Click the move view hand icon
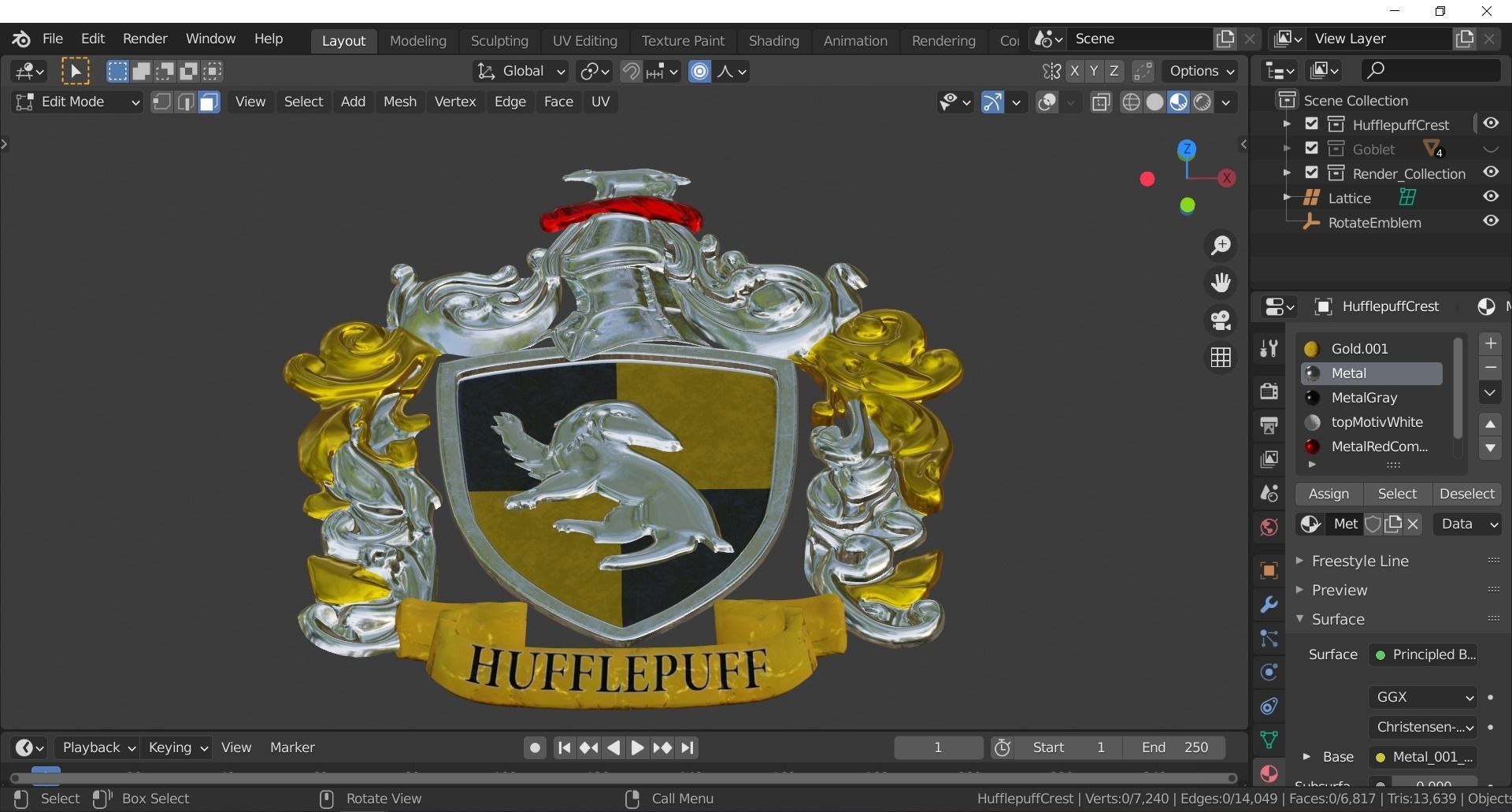This screenshot has height=812, width=1512. (1221, 283)
